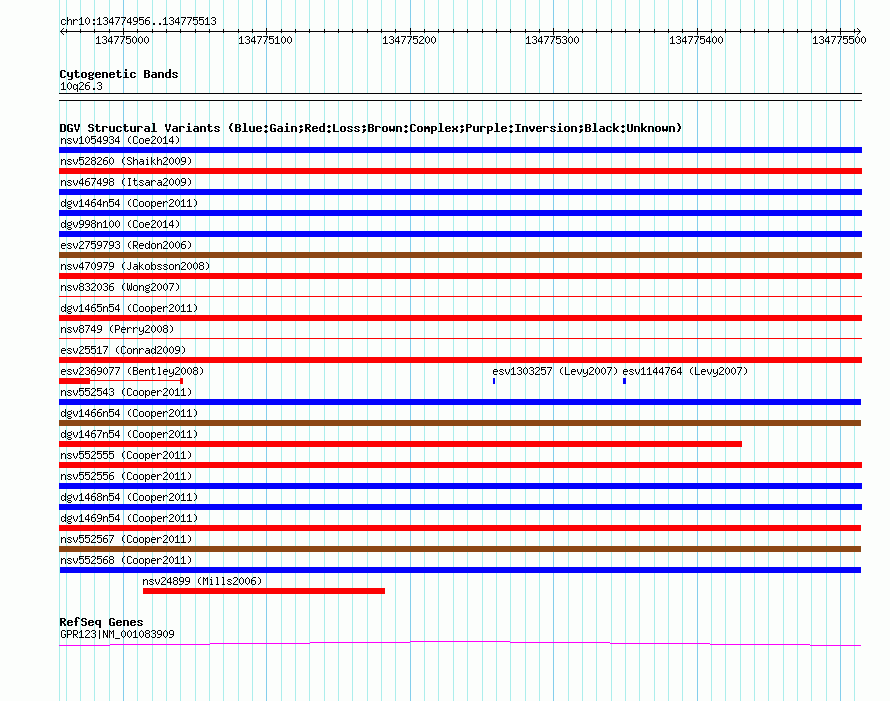Select the red bar under nsv528260 (Shaikh2009)
This screenshot has width=890, height=701.
(x=460, y=171)
